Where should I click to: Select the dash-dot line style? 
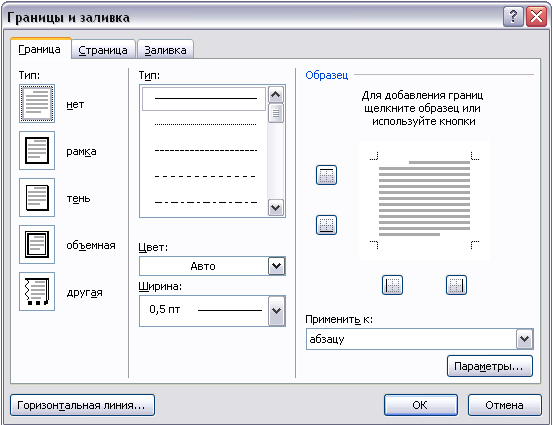206,202
